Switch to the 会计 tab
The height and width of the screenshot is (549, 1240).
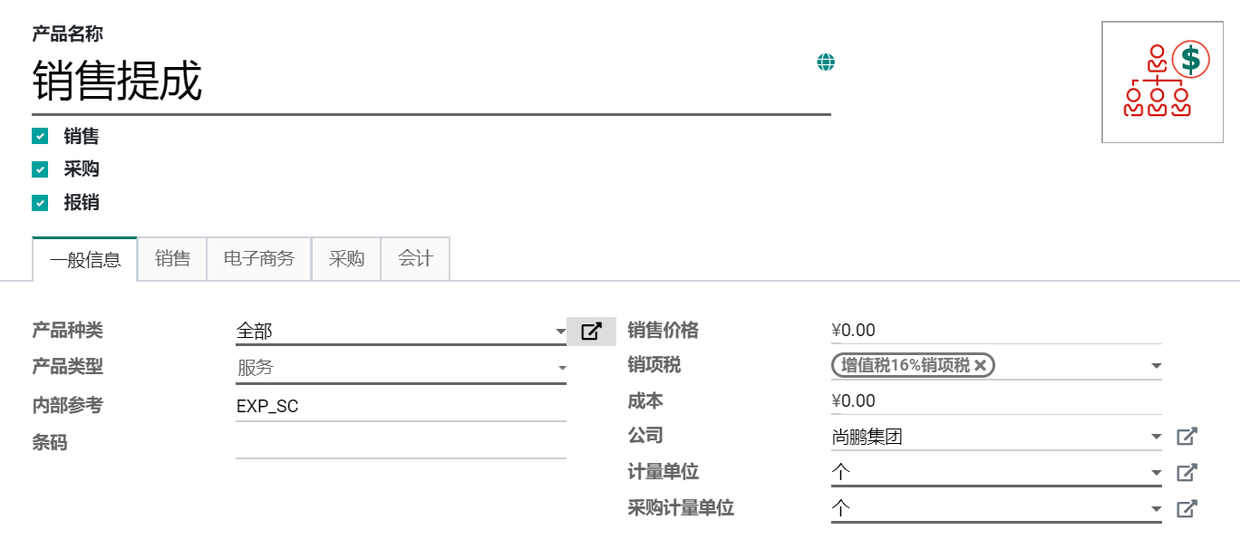pyautogui.click(x=415, y=259)
